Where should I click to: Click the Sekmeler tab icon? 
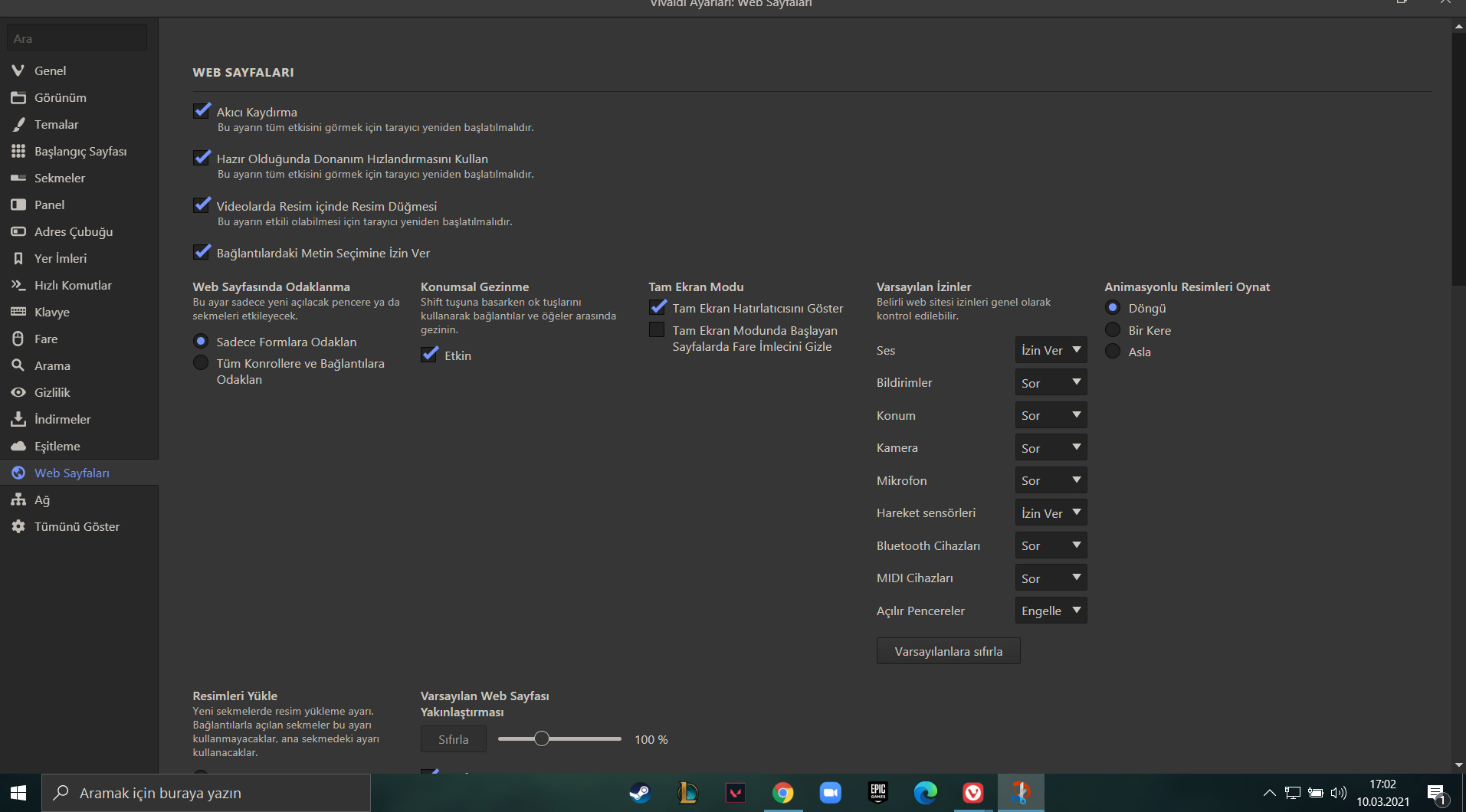(x=18, y=178)
